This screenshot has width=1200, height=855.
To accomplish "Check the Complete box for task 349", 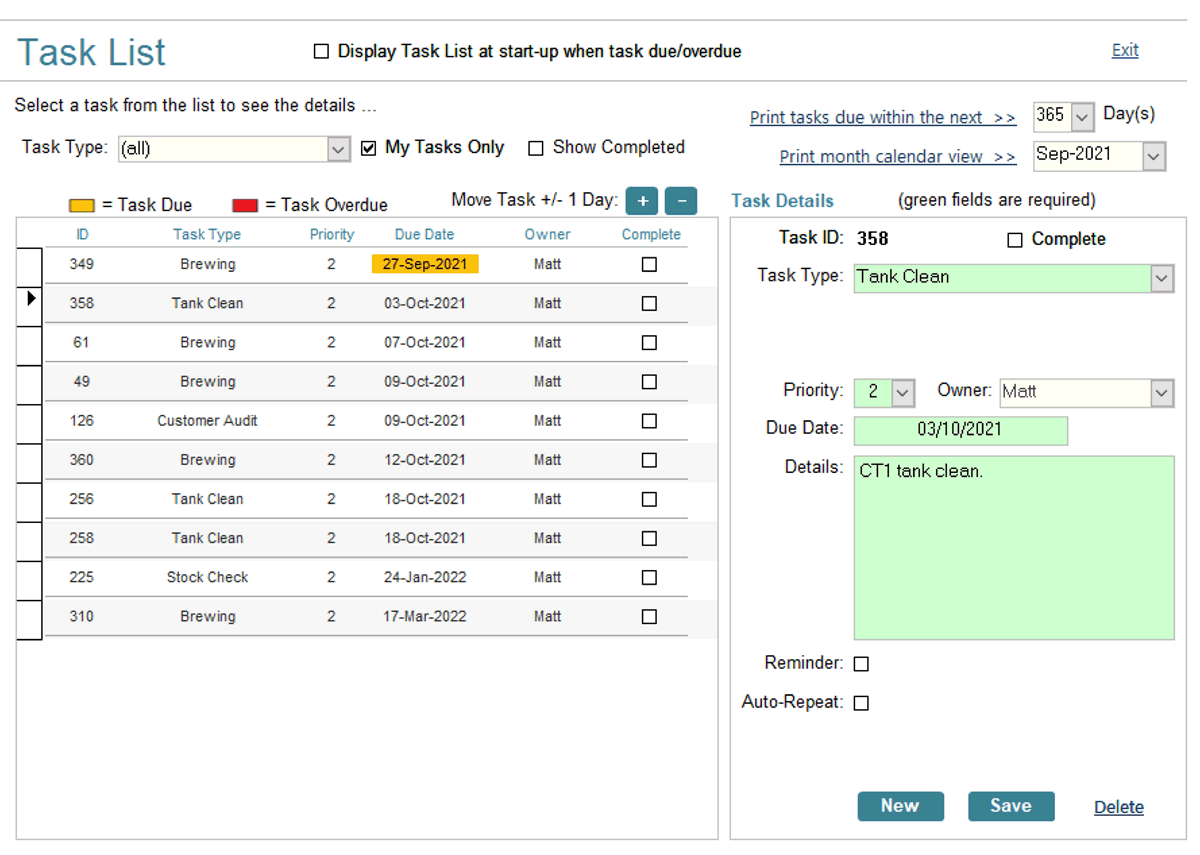I will pos(649,264).
